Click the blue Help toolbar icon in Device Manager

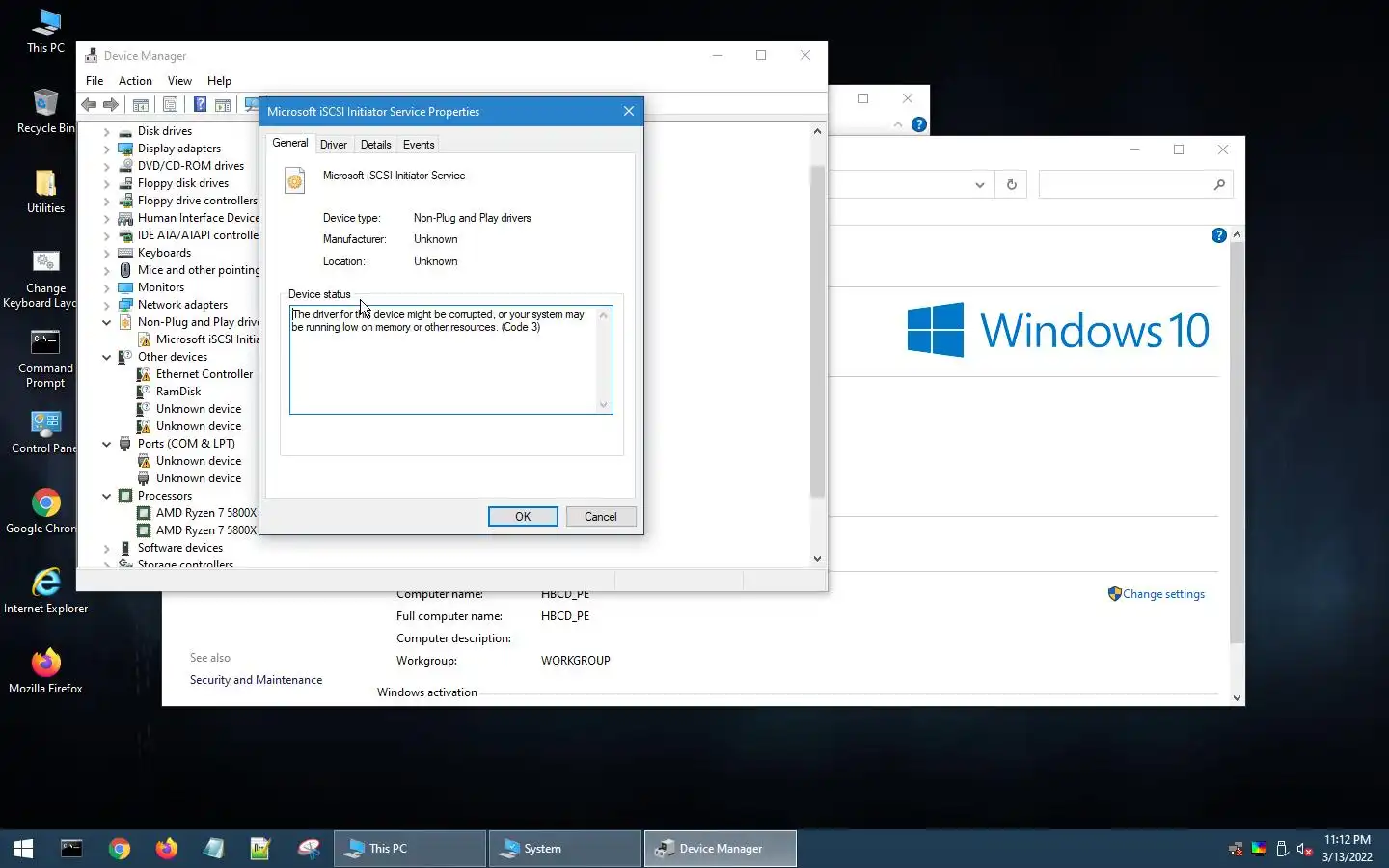[200, 105]
